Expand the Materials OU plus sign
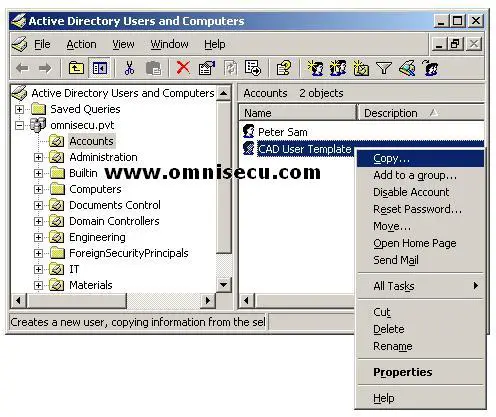496x417 pixels. click(38, 285)
